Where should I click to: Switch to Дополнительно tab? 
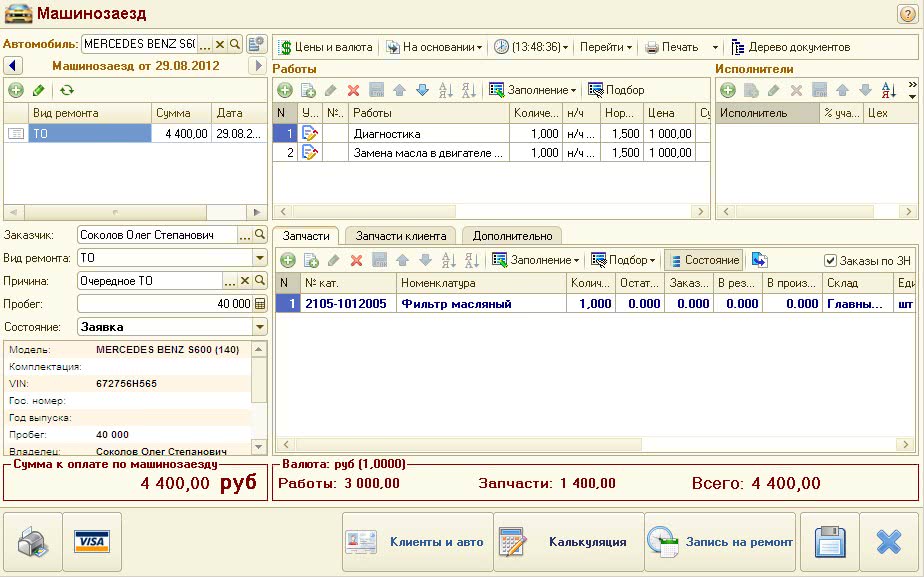click(512, 236)
